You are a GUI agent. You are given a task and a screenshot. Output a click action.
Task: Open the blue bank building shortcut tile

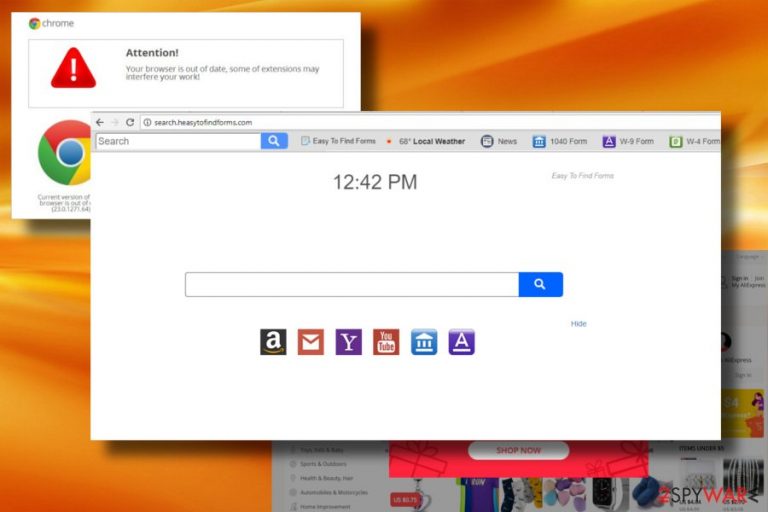pos(424,342)
